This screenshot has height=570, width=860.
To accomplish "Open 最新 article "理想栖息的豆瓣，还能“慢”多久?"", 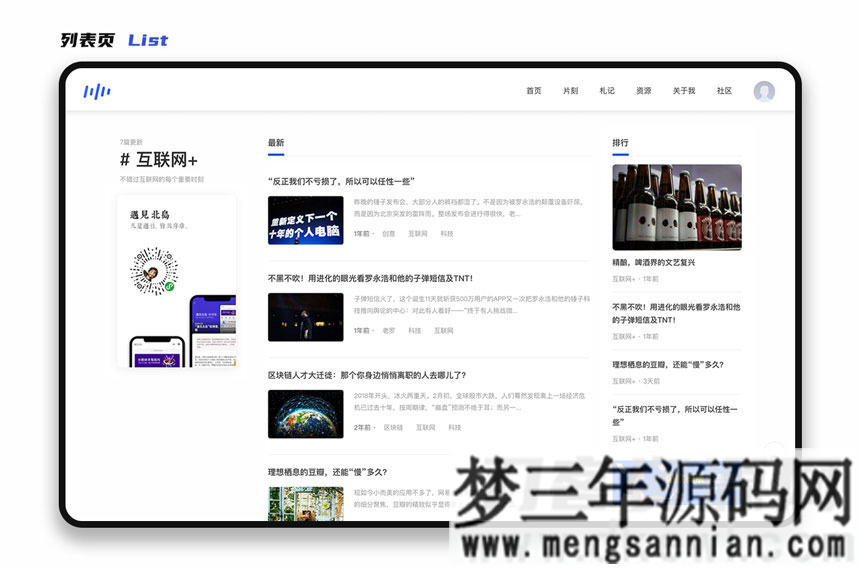I will click(327, 472).
